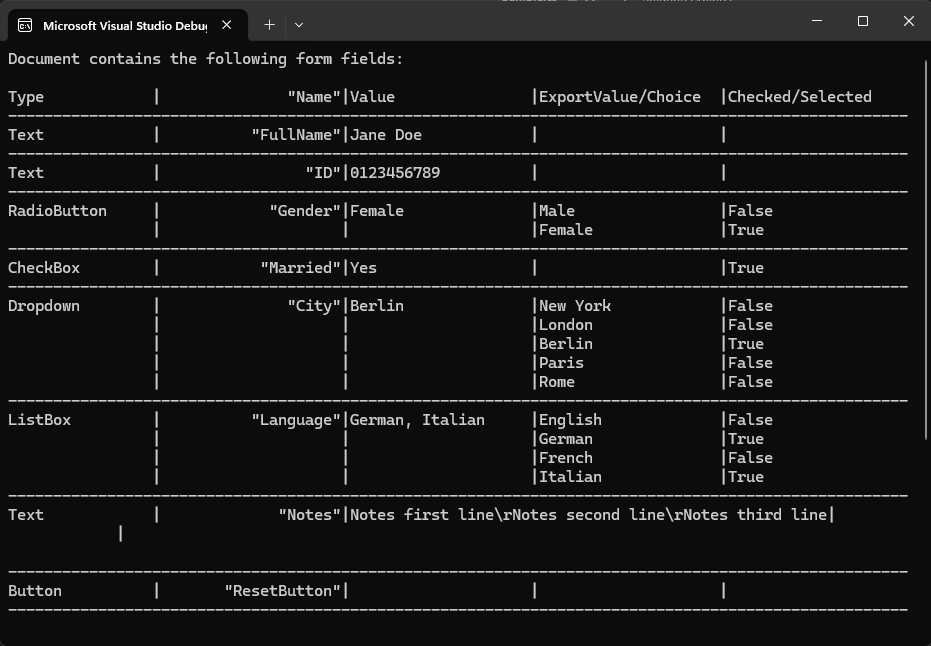Click the ExportValue/Choice column header
The height and width of the screenshot is (646, 931).
[x=620, y=97]
